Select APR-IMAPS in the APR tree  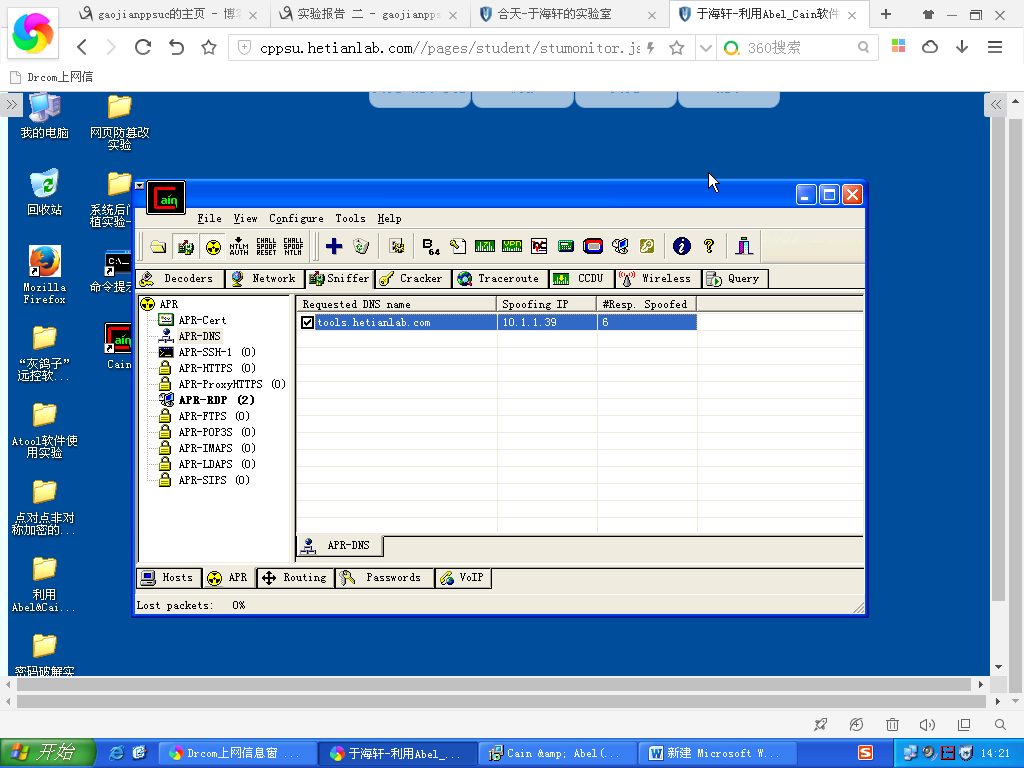[217, 448]
